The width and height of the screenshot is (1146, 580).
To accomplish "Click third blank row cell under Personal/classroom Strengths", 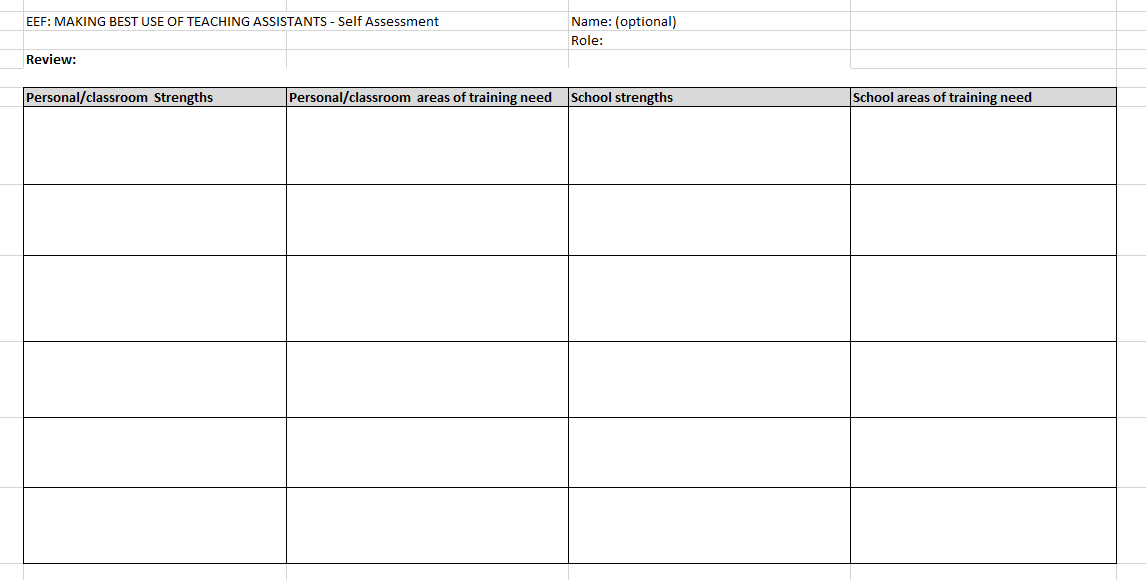I will 154,298.
